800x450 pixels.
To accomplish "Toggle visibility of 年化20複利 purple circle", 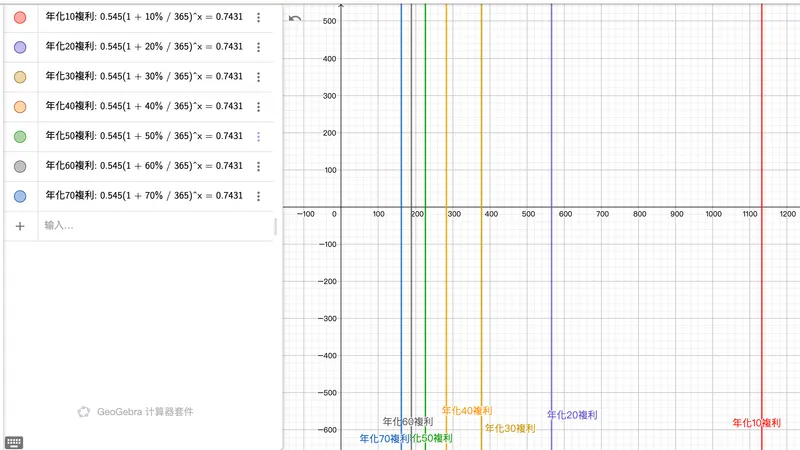I will (x=20, y=47).
